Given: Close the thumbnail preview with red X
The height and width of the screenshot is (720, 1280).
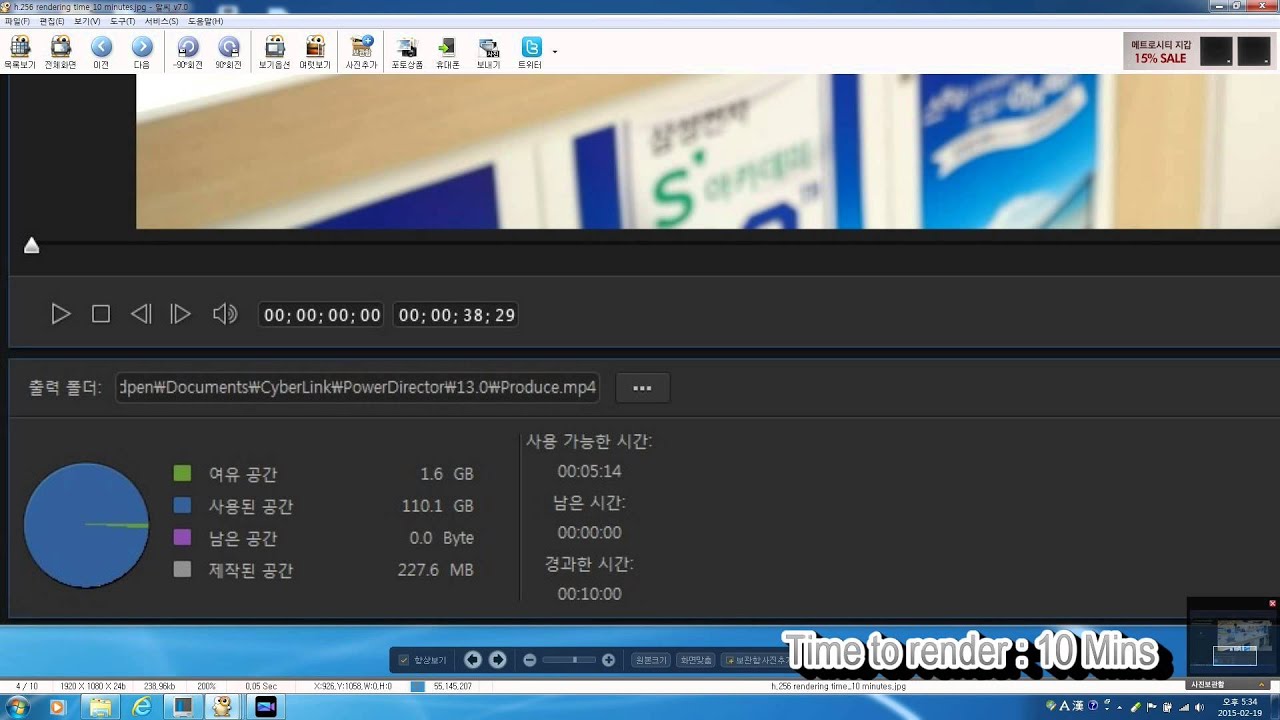Looking at the screenshot, I should (x=1272, y=603).
